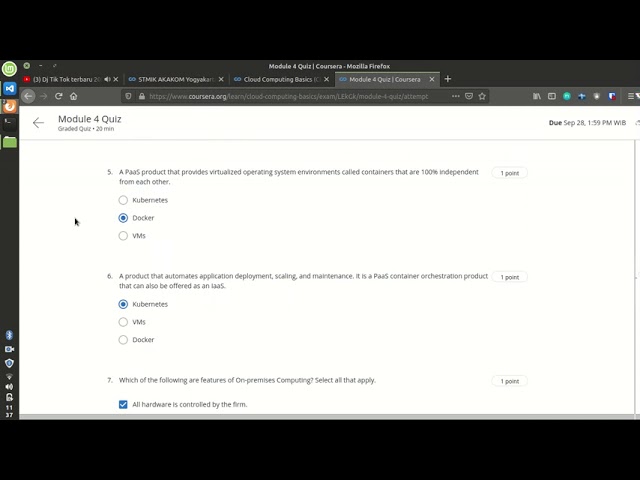Screen dimensions: 640x480
Task: Open the Linux Mint start menu
Action: [x=9, y=69]
